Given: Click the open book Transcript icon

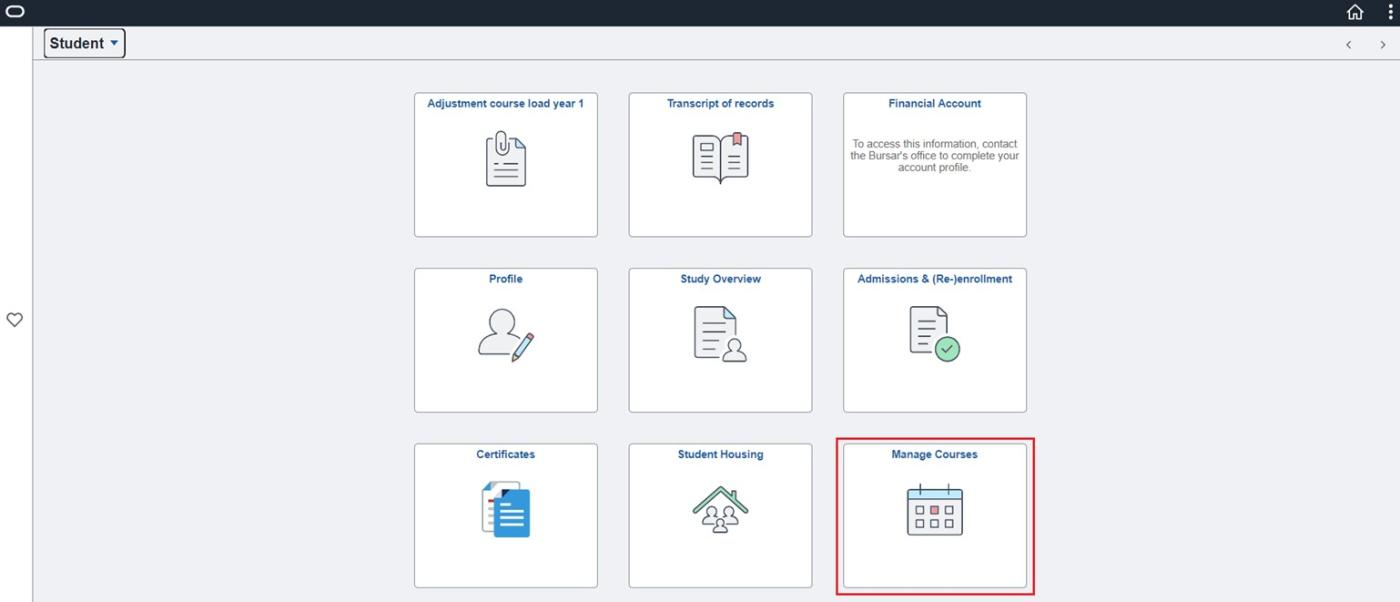Looking at the screenshot, I should (x=720, y=159).
